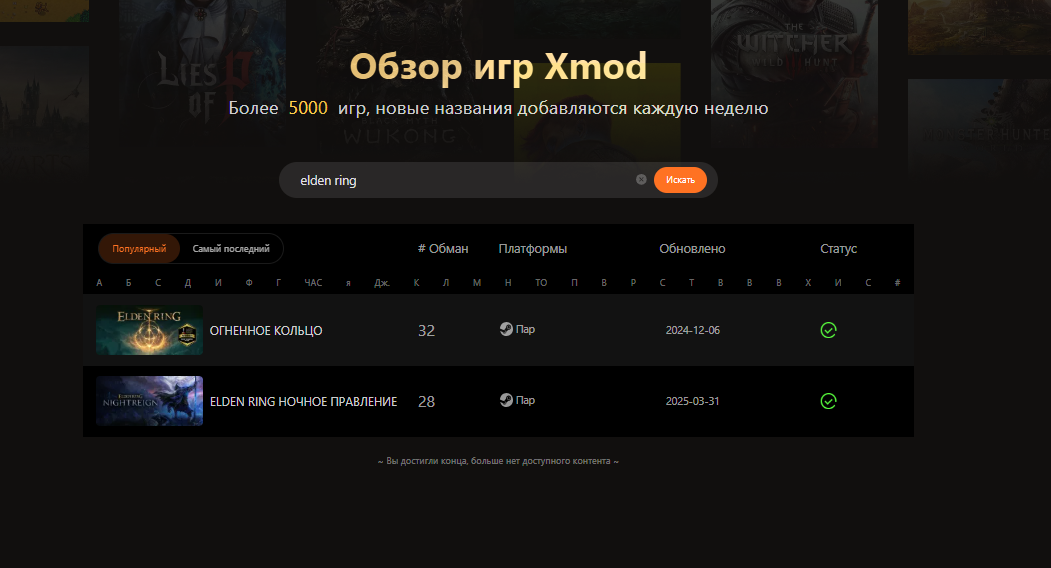Click update date 2025-03-31
Screen dimensions: 1051x568
pyautogui.click(x=692, y=401)
